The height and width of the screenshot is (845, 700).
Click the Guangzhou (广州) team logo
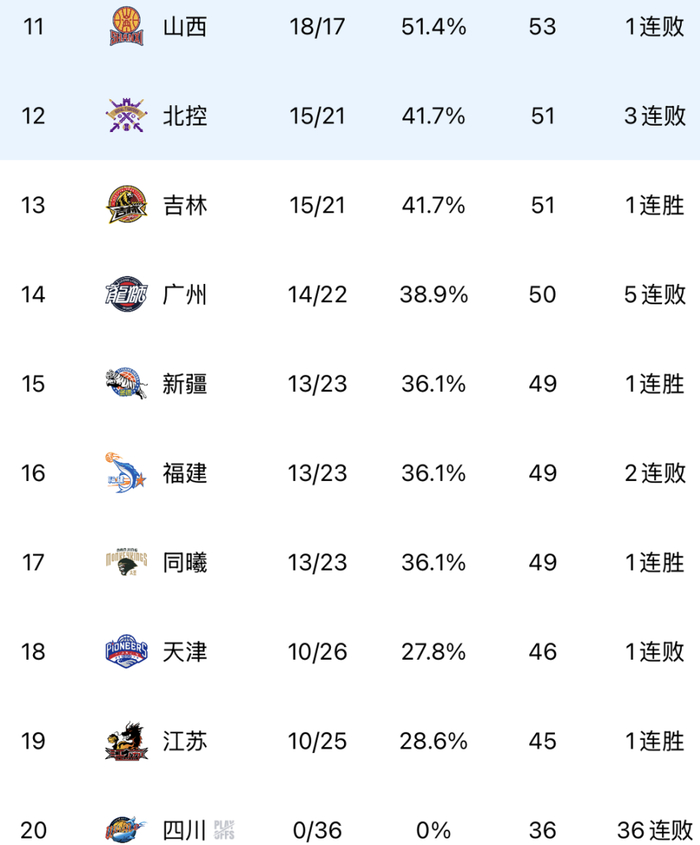pyautogui.click(x=126, y=295)
